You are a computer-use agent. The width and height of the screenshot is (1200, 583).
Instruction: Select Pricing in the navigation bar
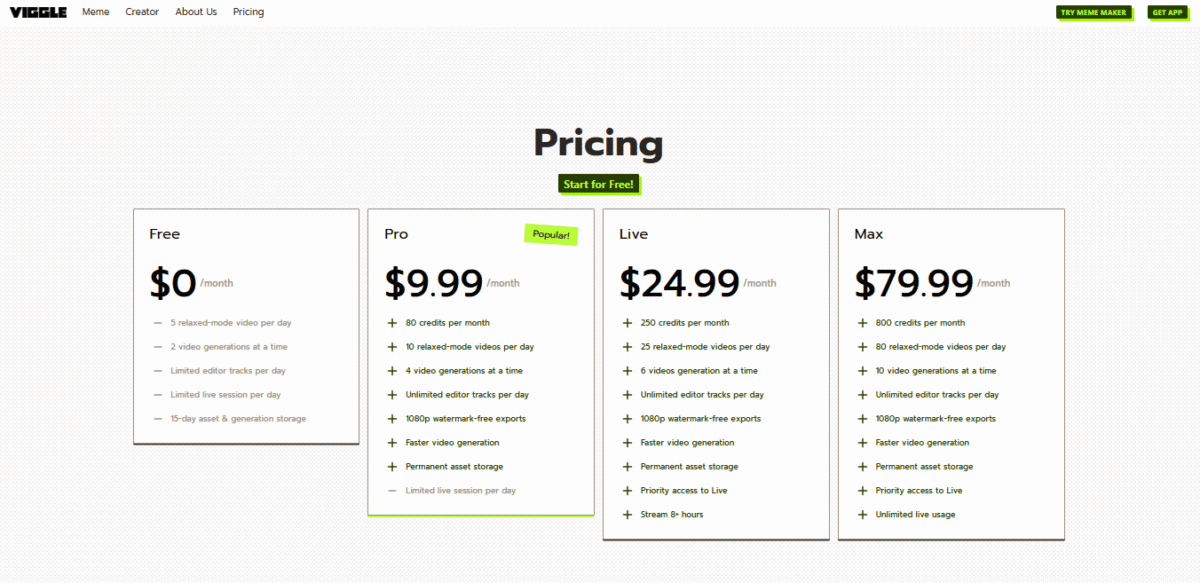point(248,12)
